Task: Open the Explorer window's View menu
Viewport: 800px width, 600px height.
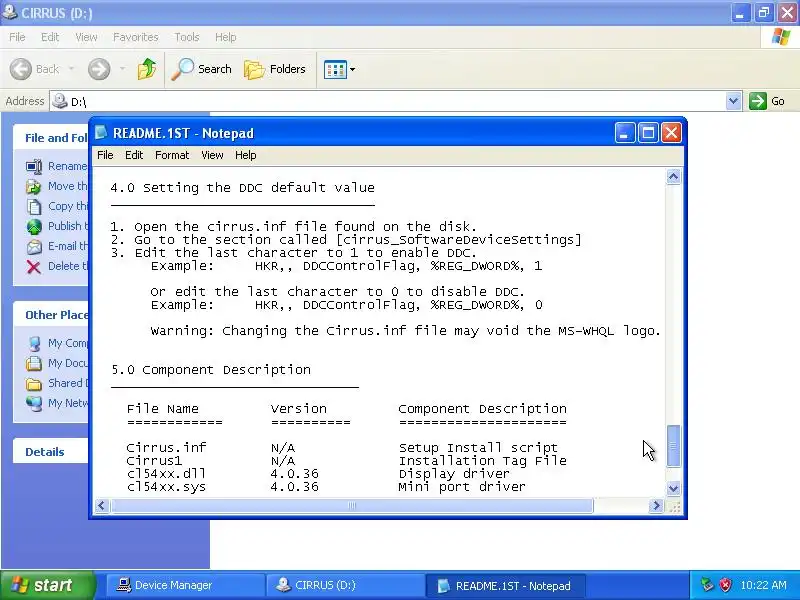Action: 86,37
